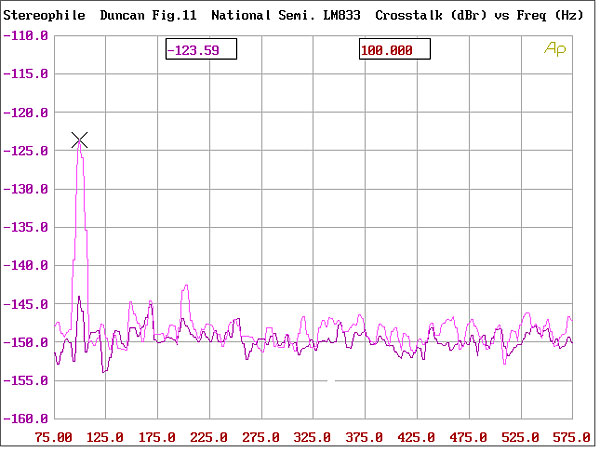Click the Ap logo in the chart corner

[x=555, y=49]
